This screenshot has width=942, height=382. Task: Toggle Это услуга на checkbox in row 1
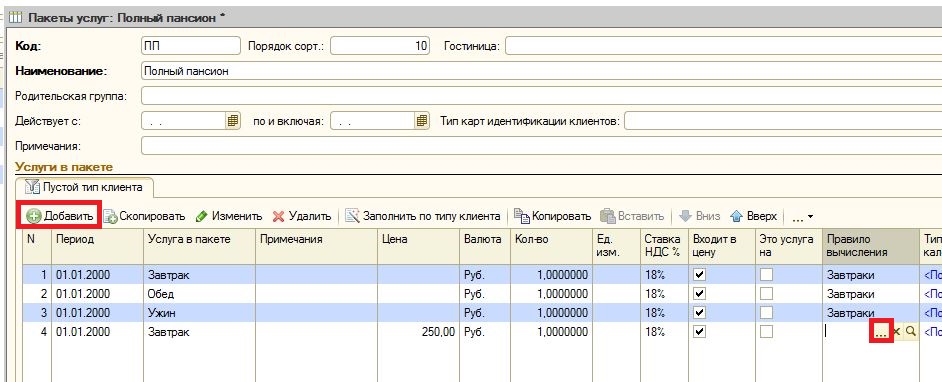pos(766,275)
